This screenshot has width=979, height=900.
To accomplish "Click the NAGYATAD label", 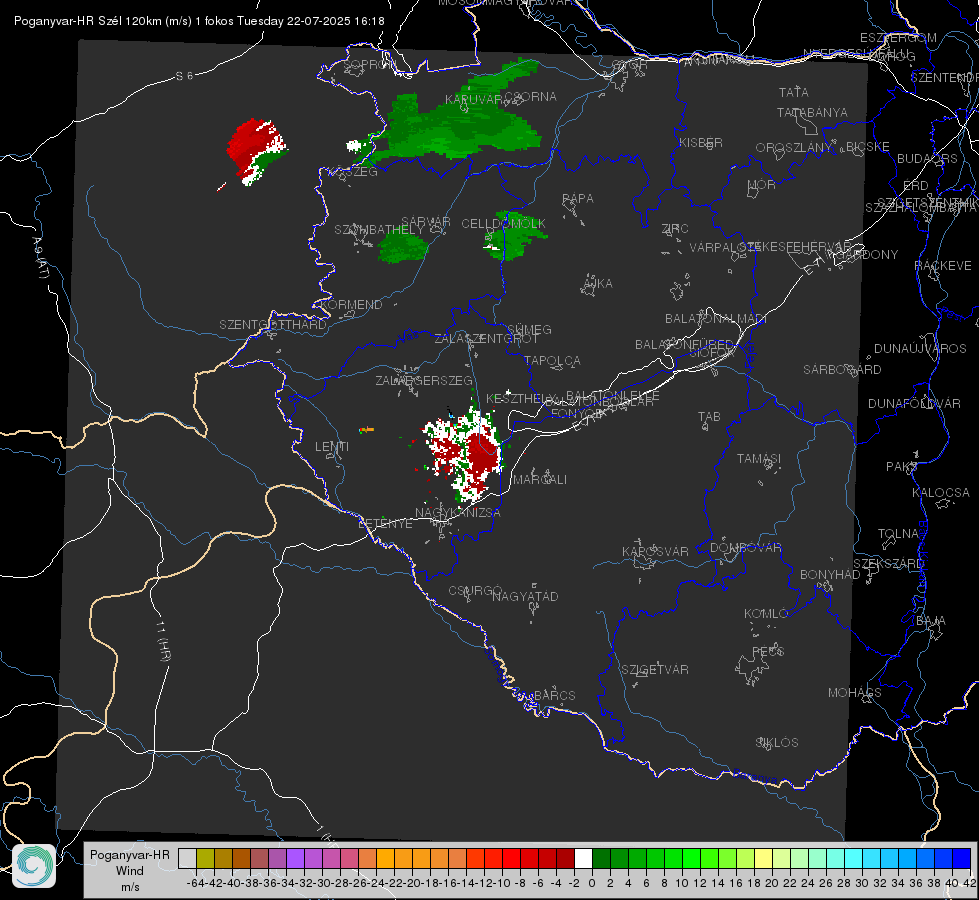I will (x=525, y=596).
